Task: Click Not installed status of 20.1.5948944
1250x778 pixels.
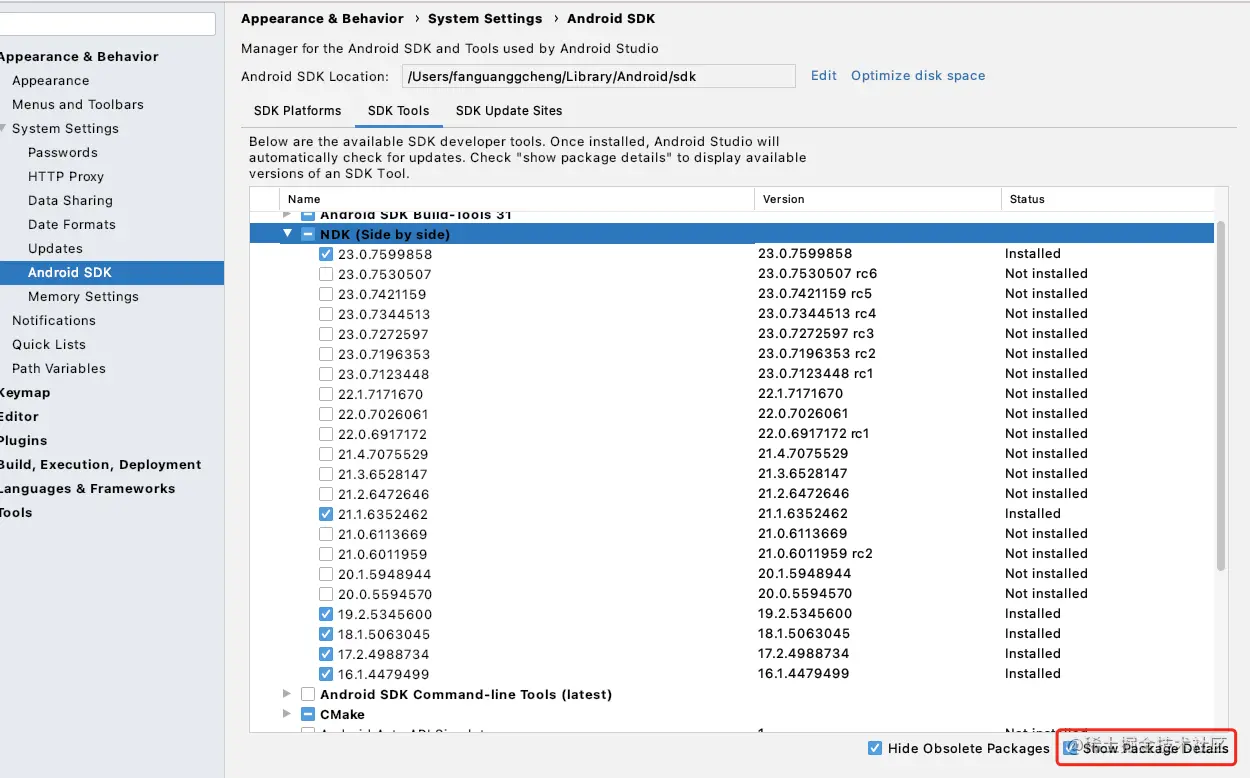Action: coord(1046,574)
